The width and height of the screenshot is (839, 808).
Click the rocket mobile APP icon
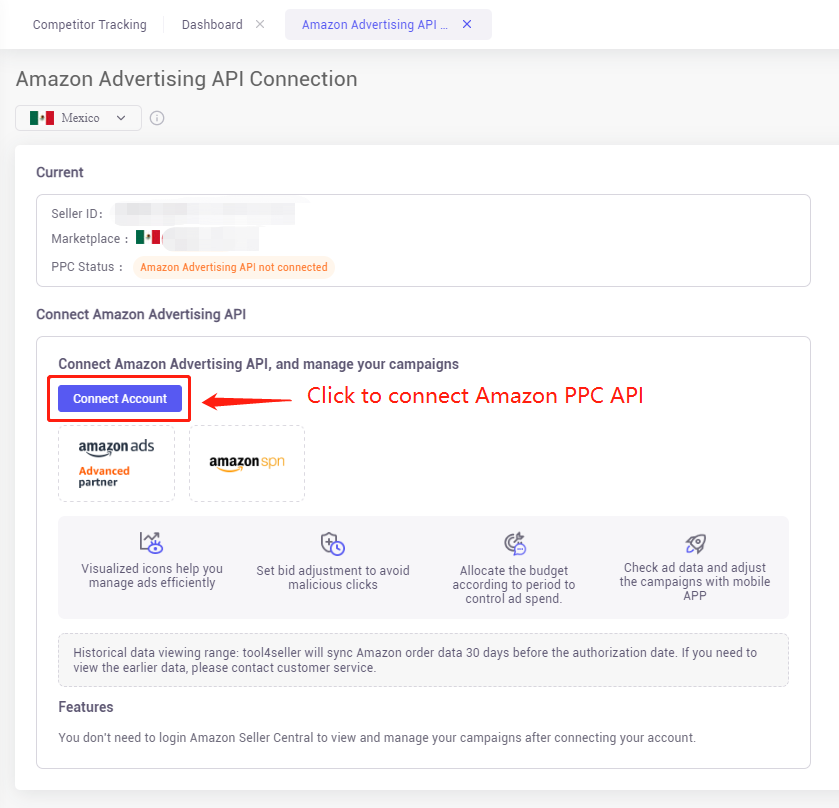coord(696,544)
